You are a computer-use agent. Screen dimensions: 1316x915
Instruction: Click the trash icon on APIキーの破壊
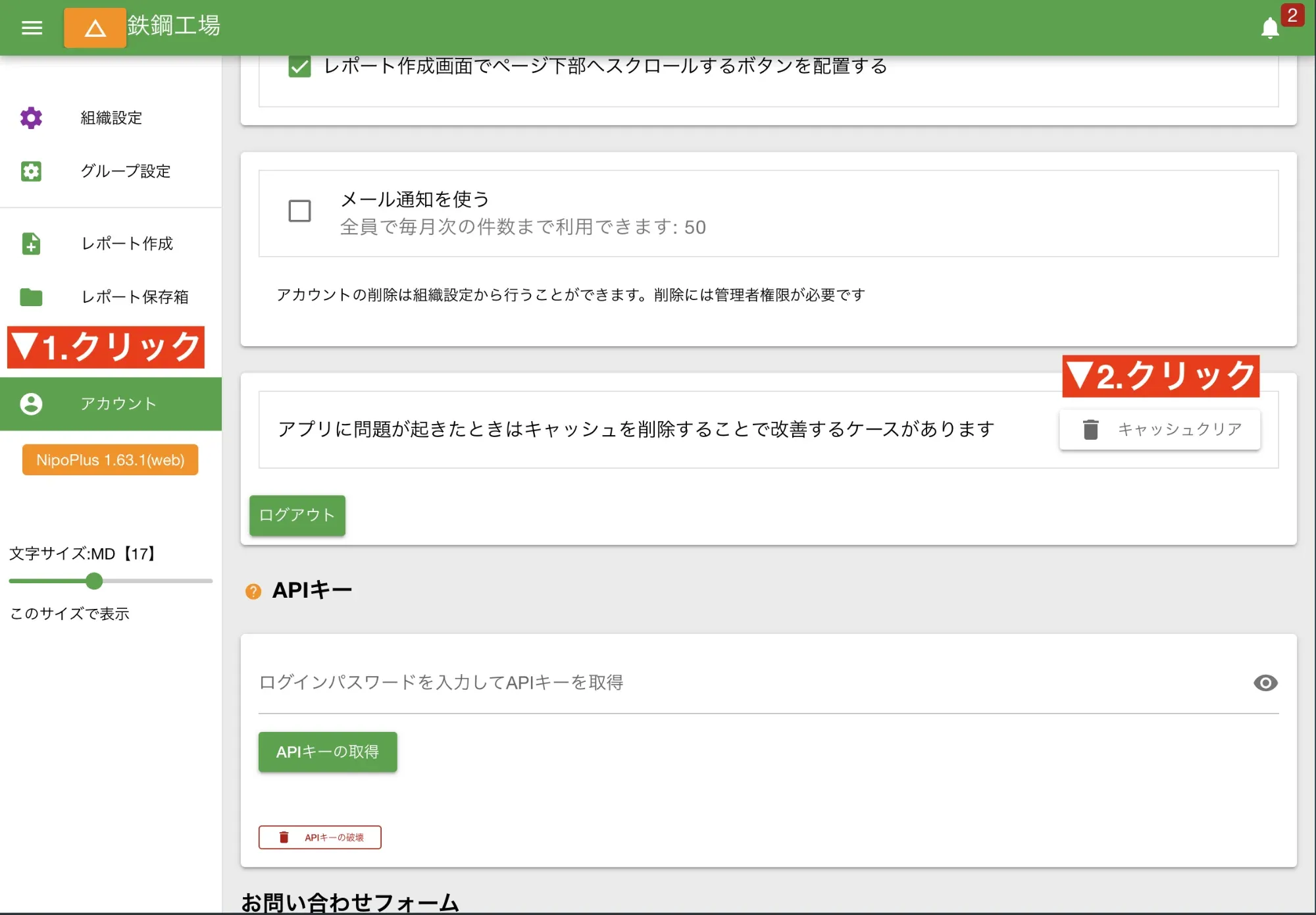[x=284, y=837]
